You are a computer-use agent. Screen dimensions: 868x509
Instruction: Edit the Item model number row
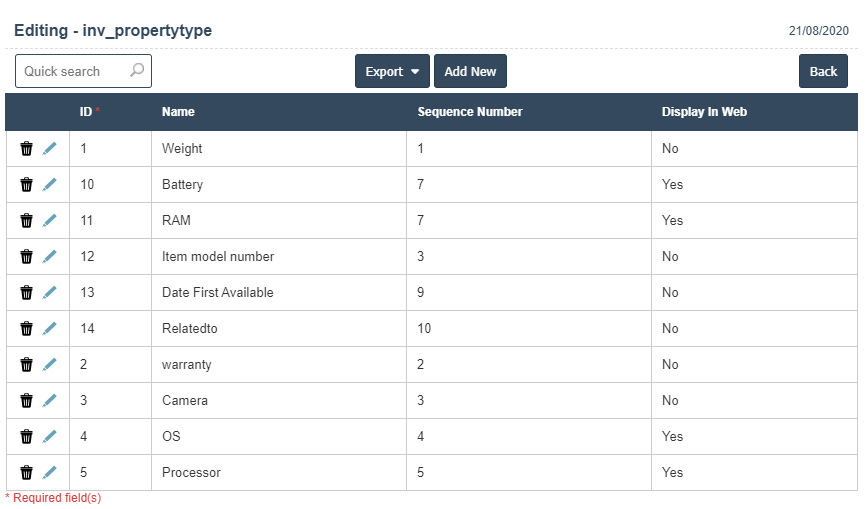coord(49,256)
